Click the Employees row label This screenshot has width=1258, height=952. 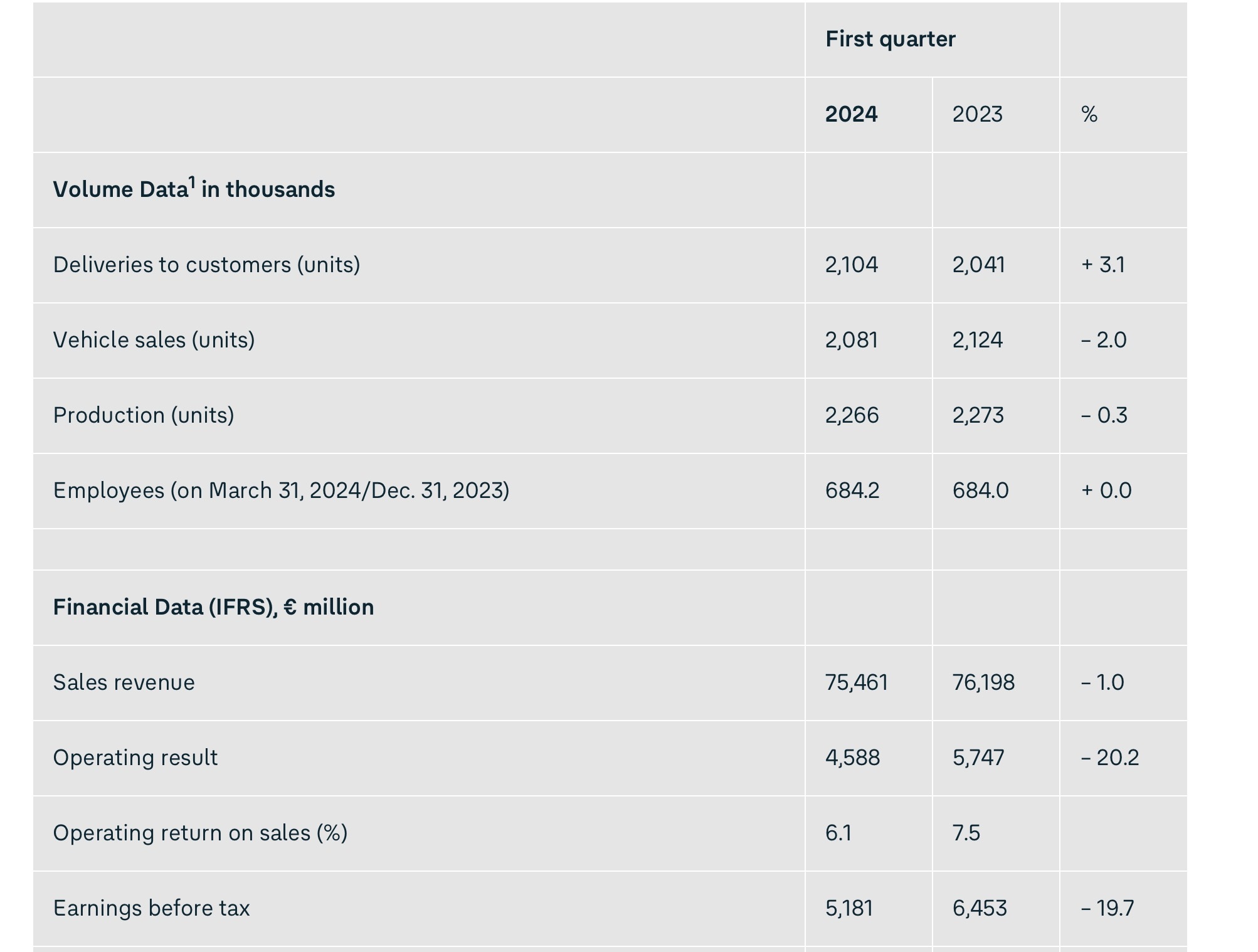point(281,490)
